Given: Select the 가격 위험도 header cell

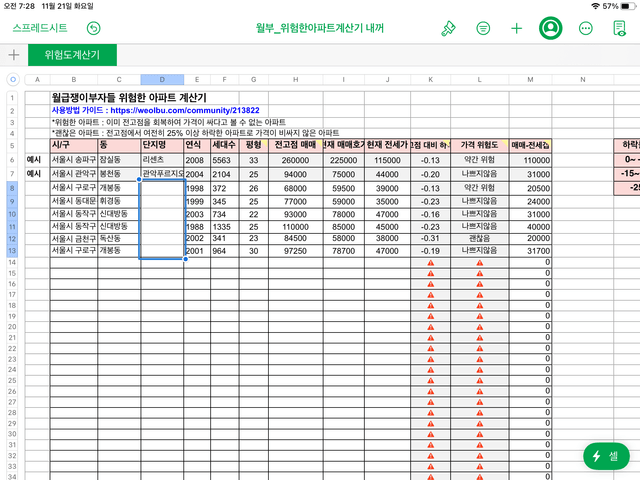Looking at the screenshot, I should tap(480, 145).
